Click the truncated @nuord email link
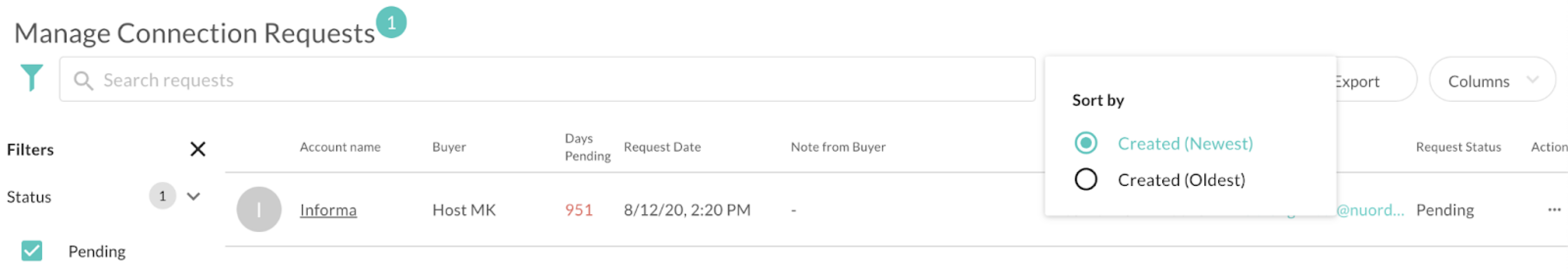 (1370, 209)
